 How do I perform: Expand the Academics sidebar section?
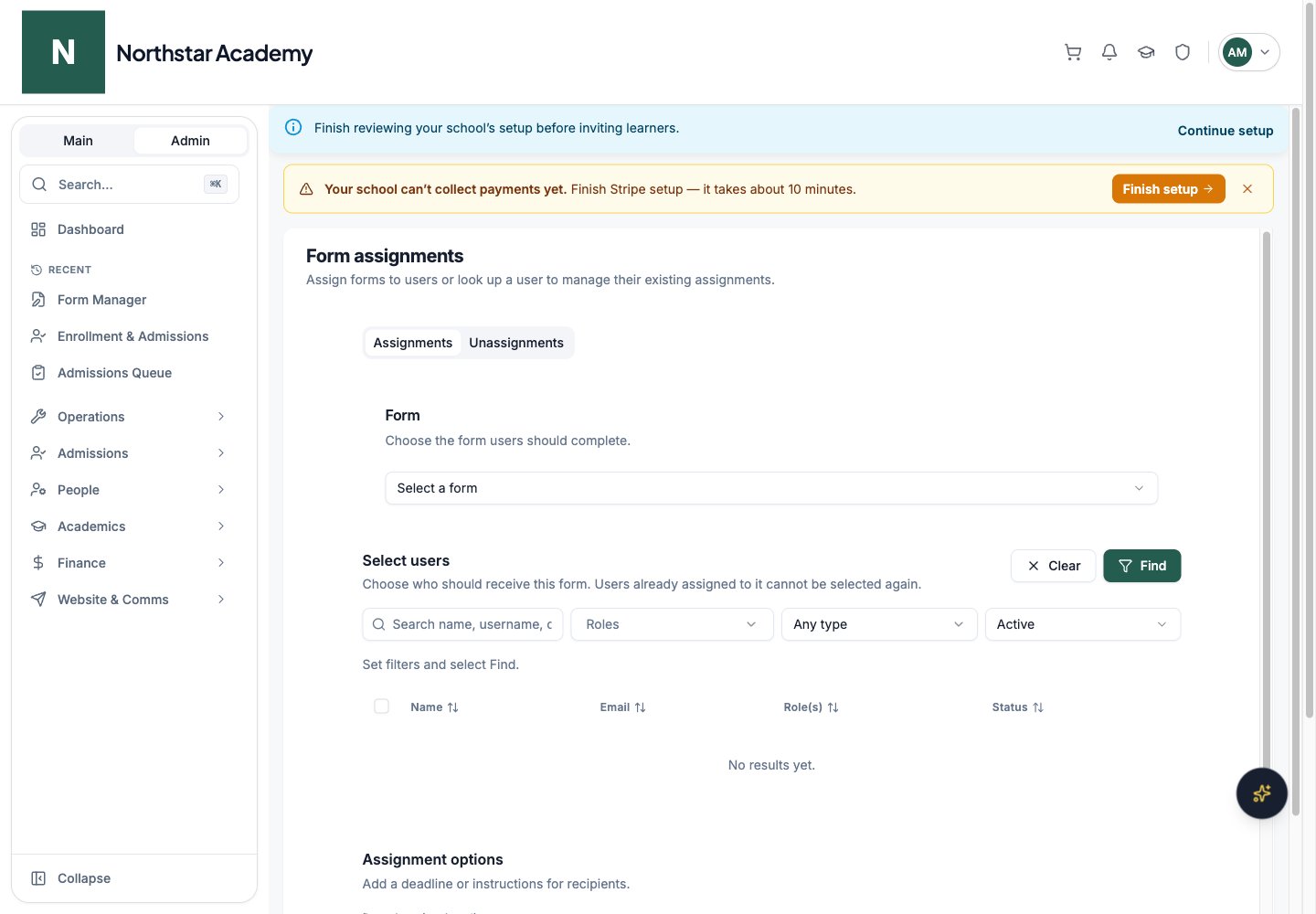click(129, 526)
